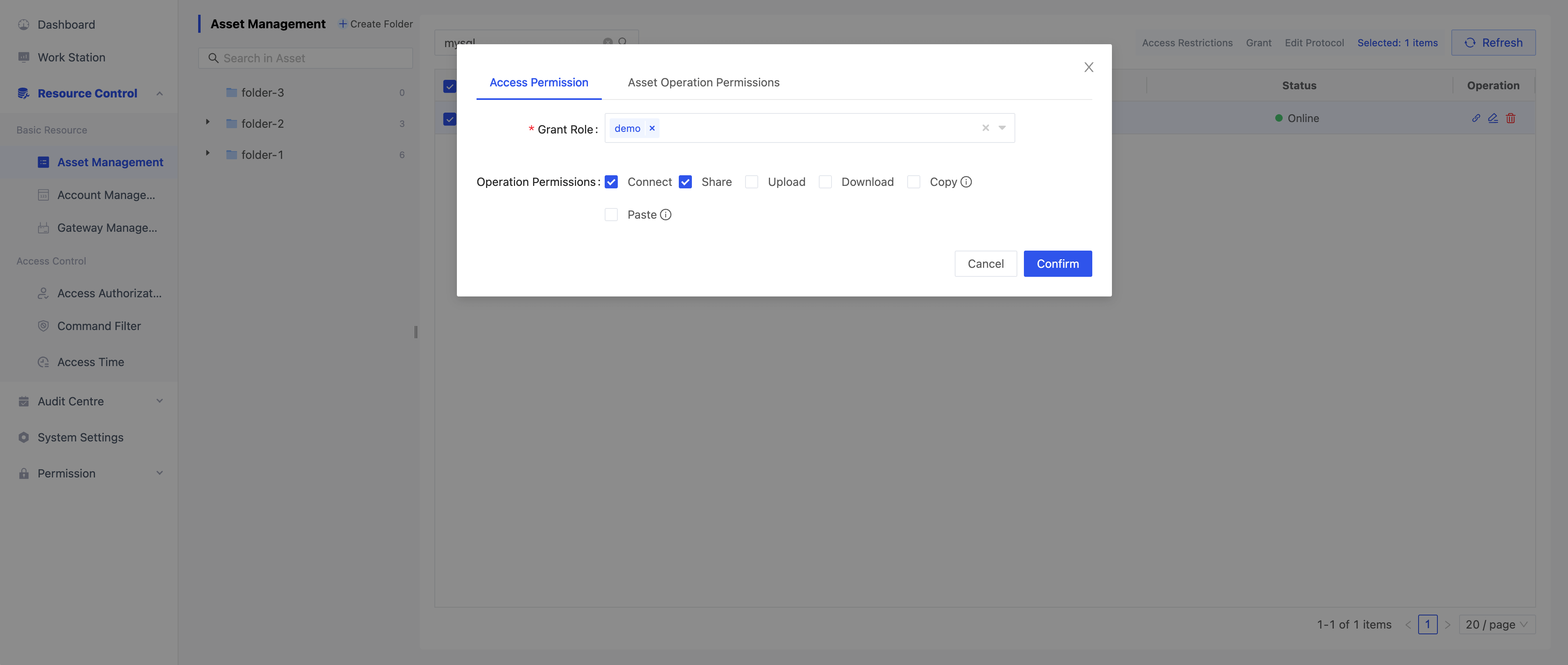Click the Paste info icon
1568x665 pixels.
(x=666, y=214)
